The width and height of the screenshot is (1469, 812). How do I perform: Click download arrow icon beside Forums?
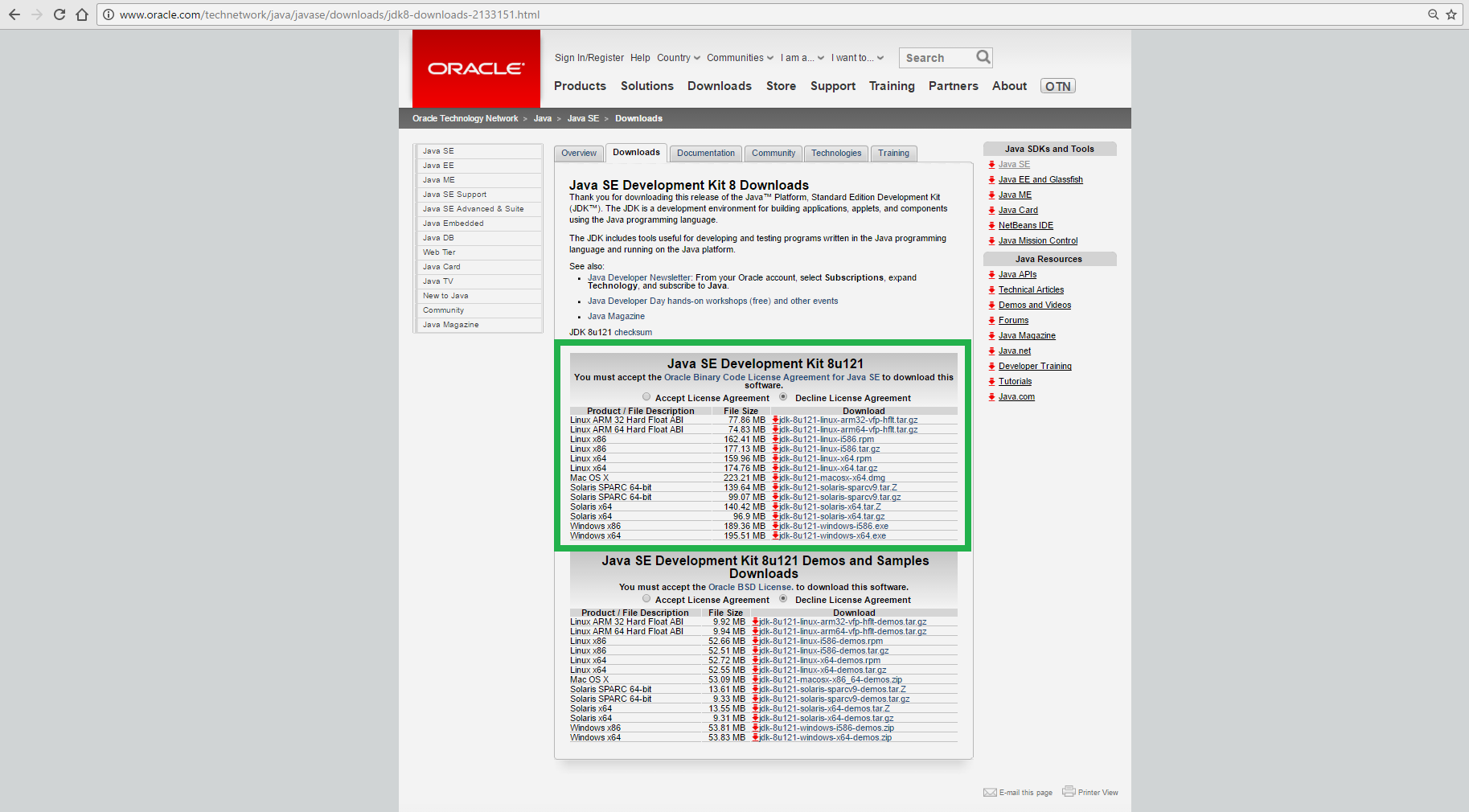(991, 321)
